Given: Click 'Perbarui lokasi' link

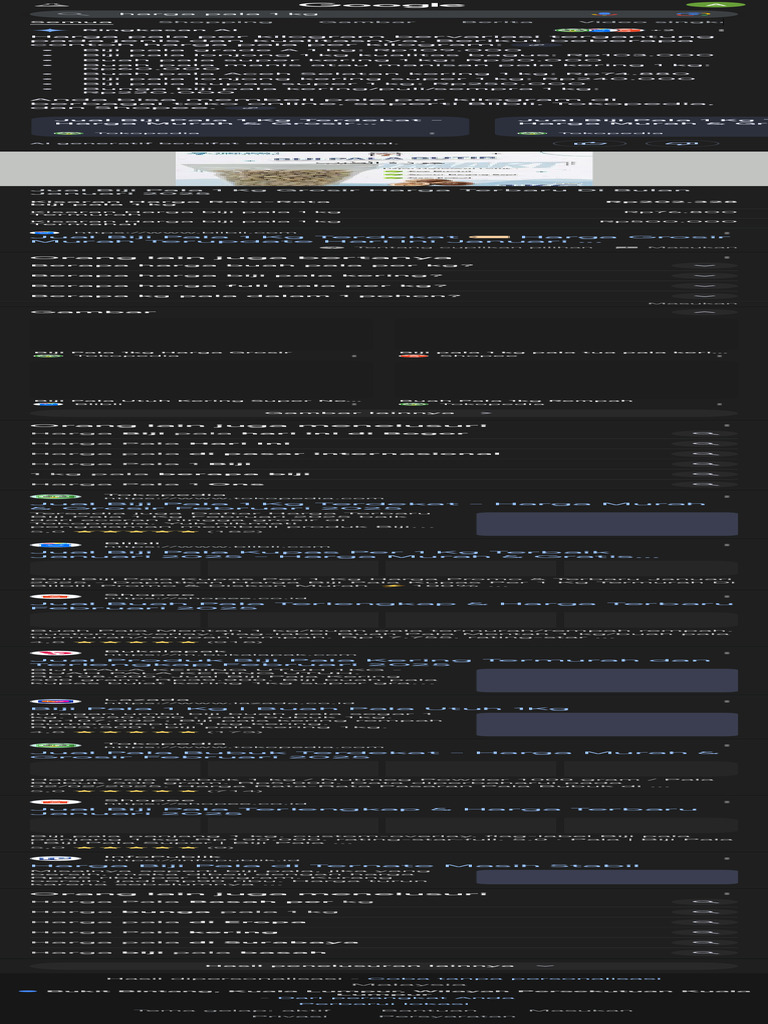Looking at the screenshot, I should (384, 1004).
